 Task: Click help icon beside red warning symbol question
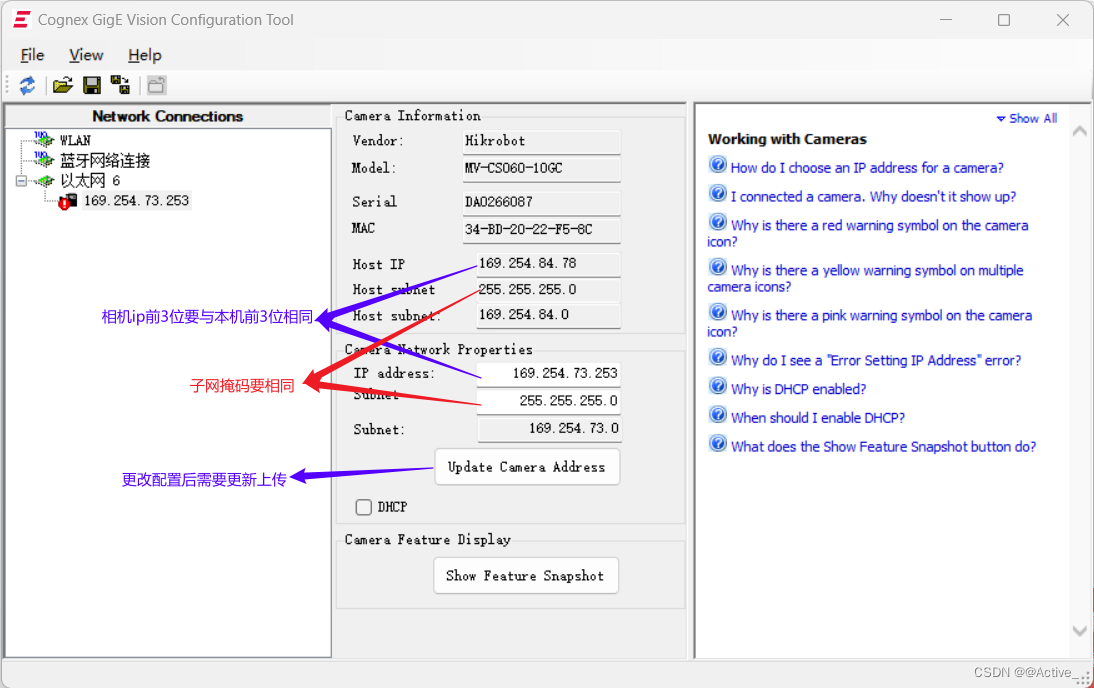tap(717, 222)
